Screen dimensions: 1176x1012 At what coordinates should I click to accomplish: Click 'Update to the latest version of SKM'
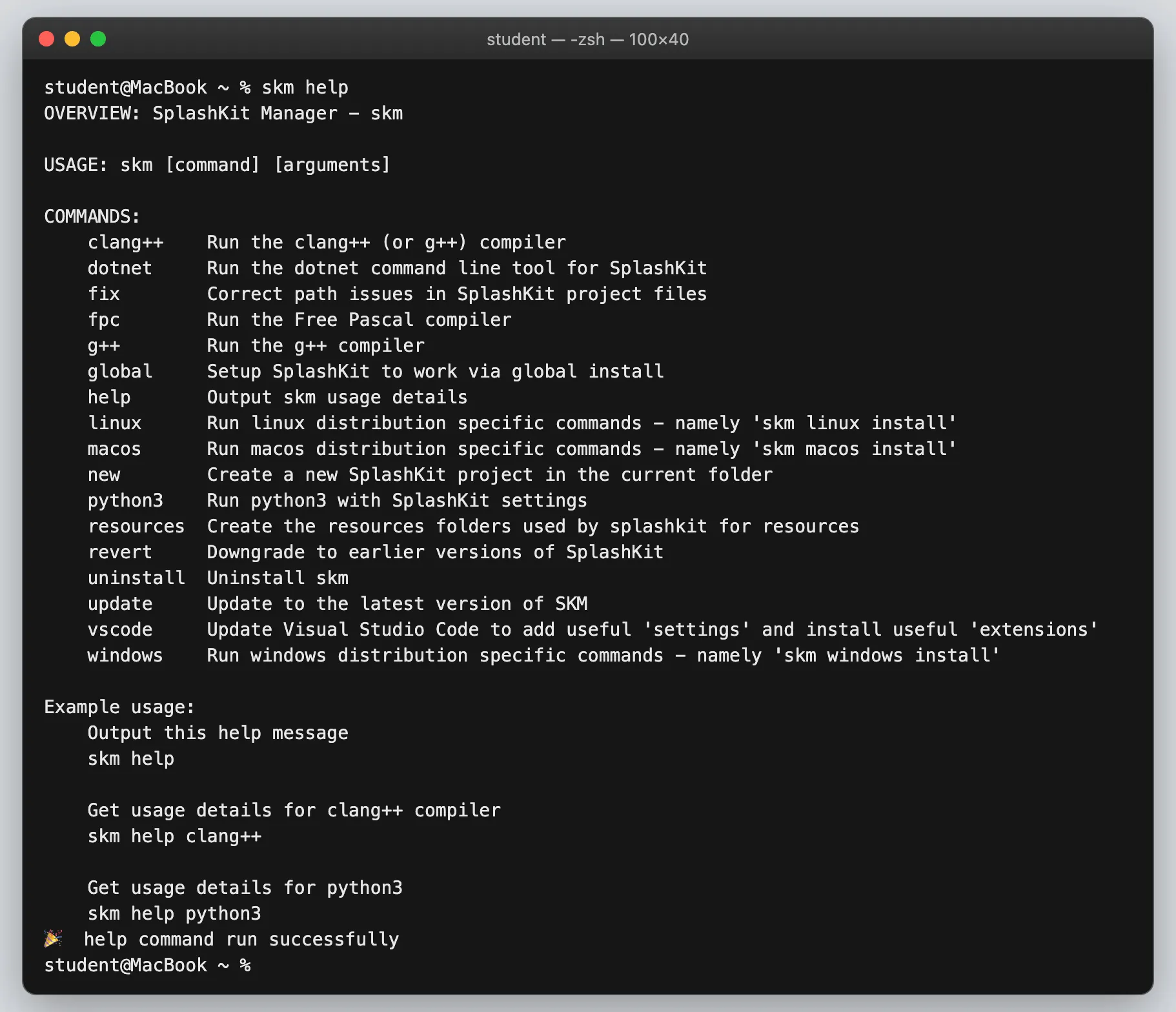pos(398,604)
